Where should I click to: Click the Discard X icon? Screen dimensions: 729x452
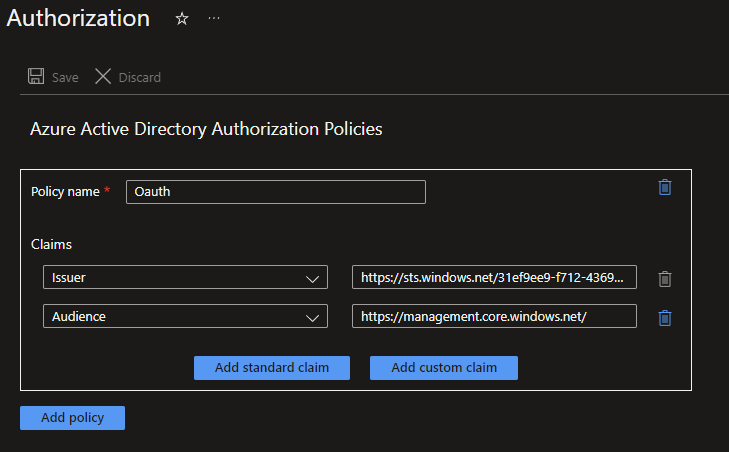coord(103,77)
